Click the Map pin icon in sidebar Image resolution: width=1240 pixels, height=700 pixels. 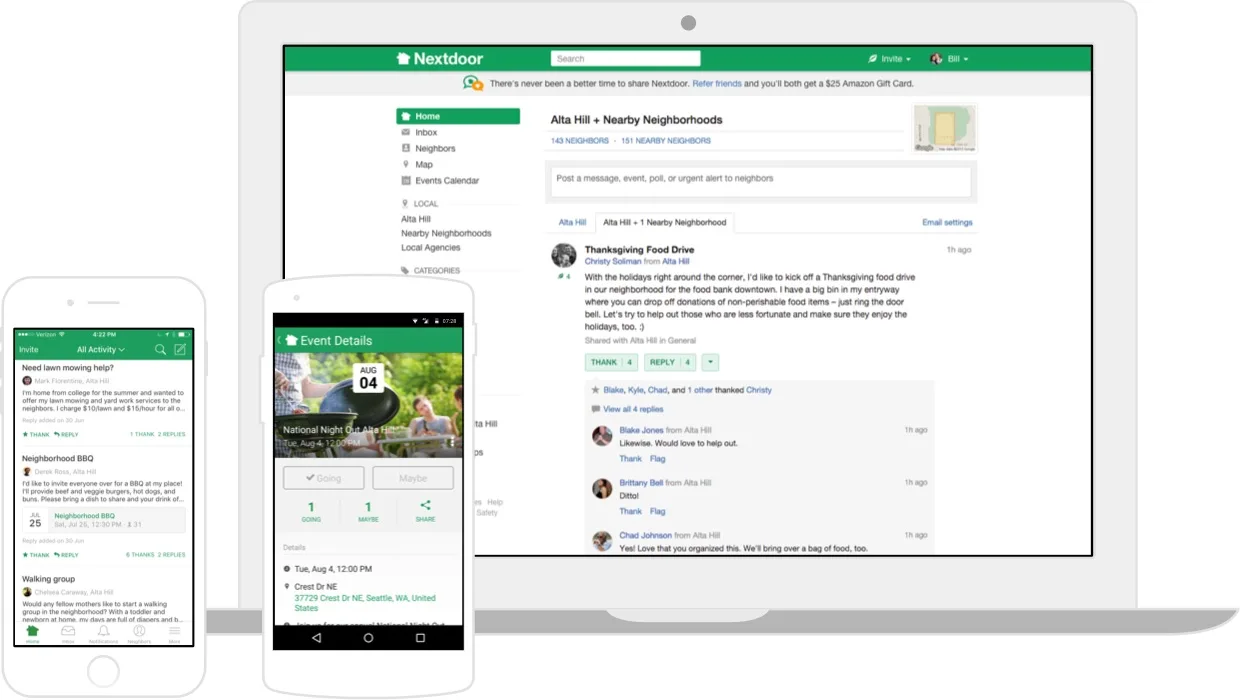point(405,164)
